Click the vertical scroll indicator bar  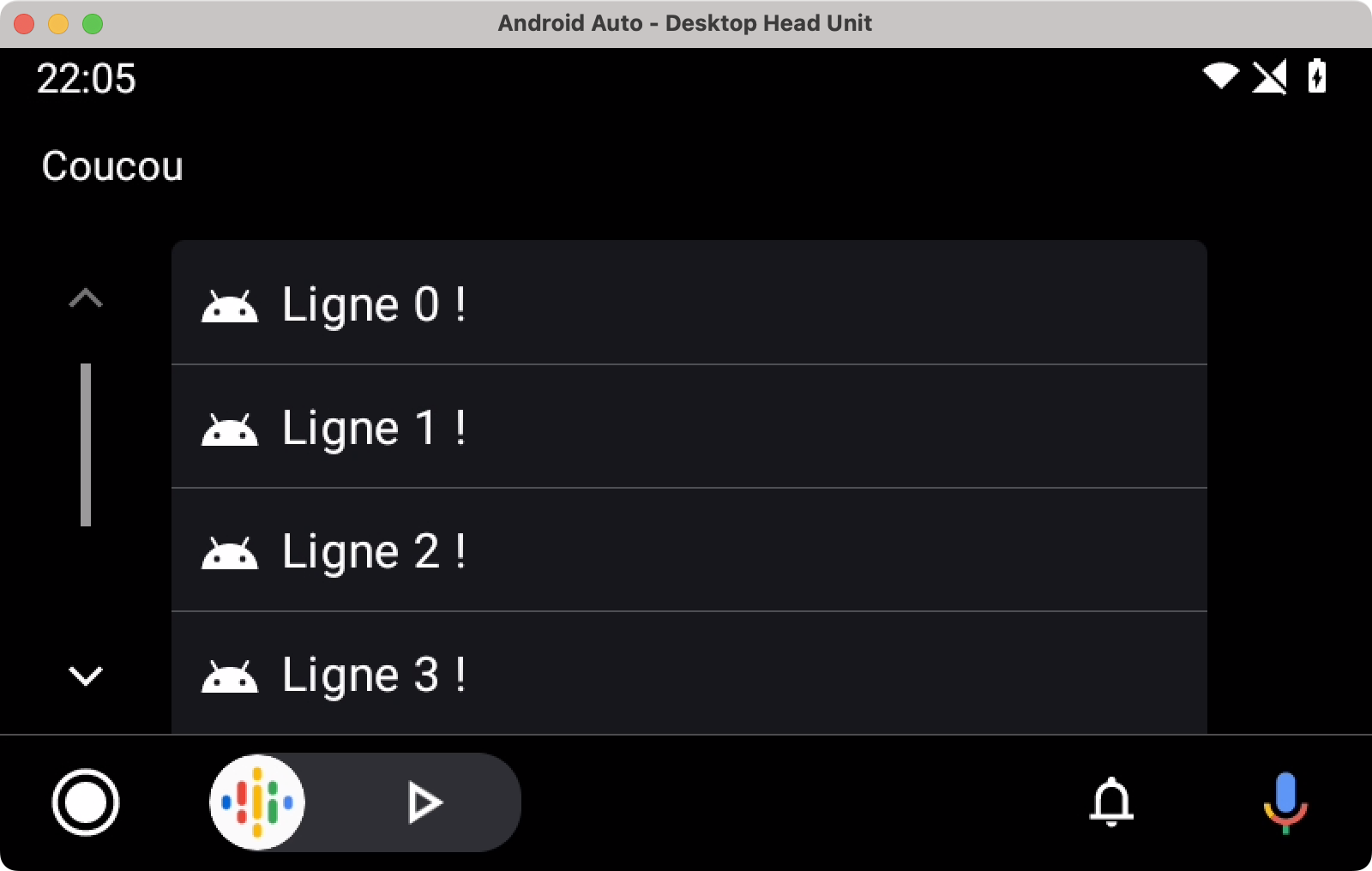coord(86,445)
